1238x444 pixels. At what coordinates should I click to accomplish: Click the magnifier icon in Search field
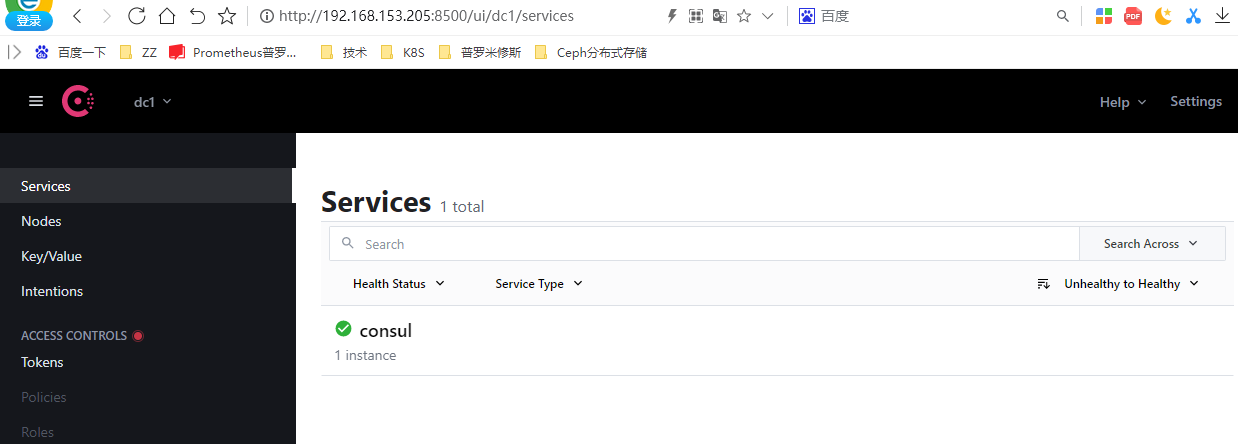(348, 243)
